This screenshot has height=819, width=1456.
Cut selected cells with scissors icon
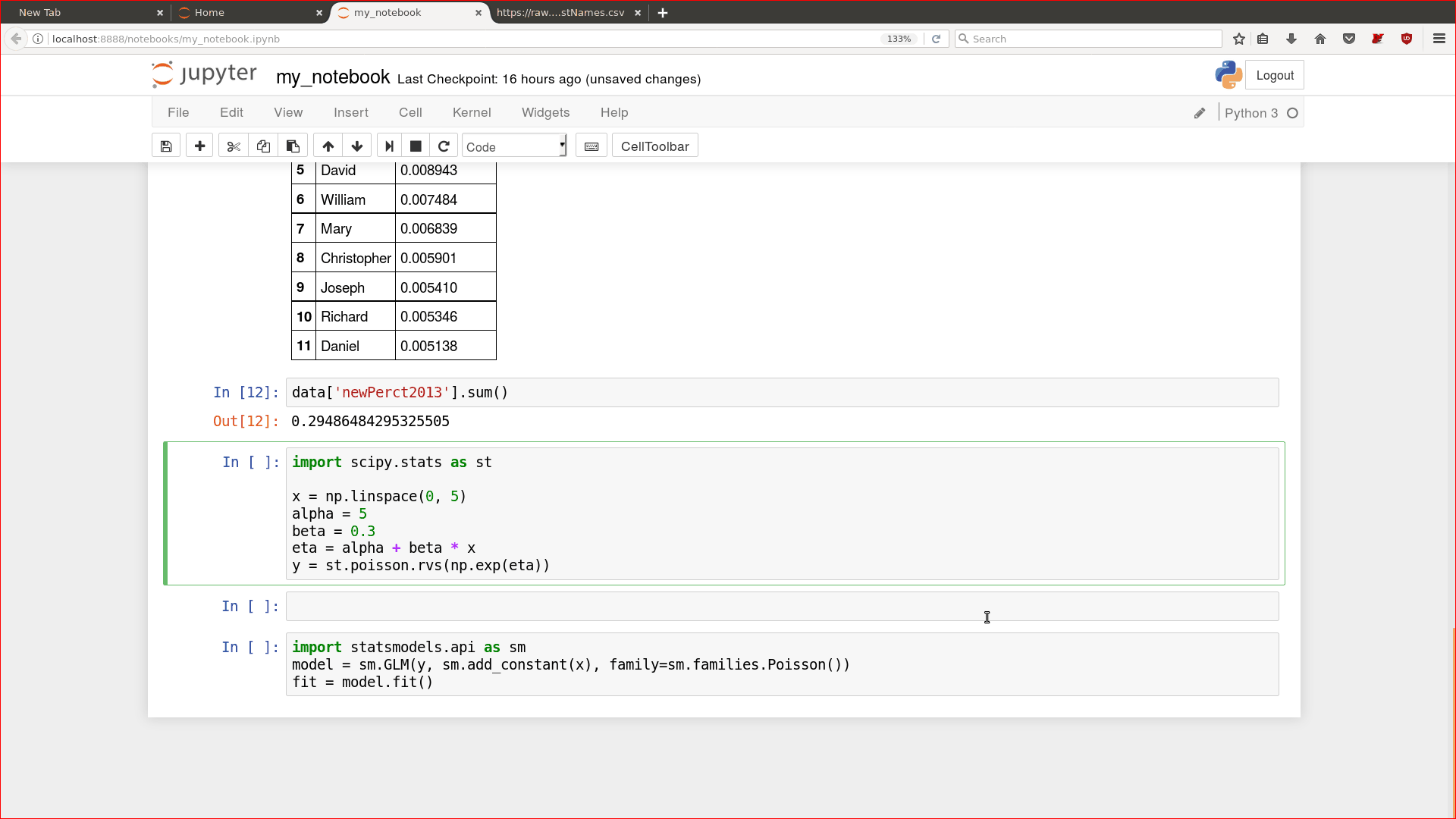click(234, 146)
